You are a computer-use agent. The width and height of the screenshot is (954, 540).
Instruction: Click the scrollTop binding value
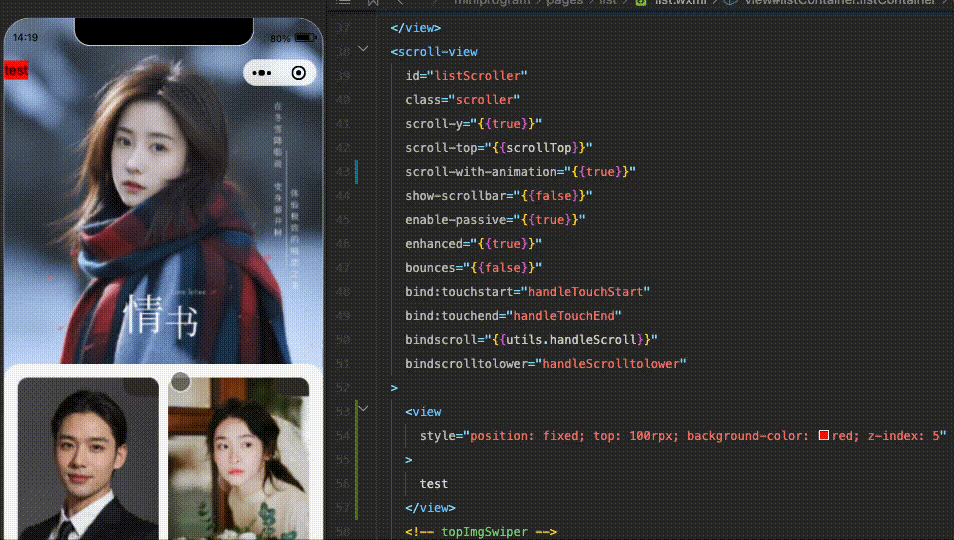coord(538,148)
